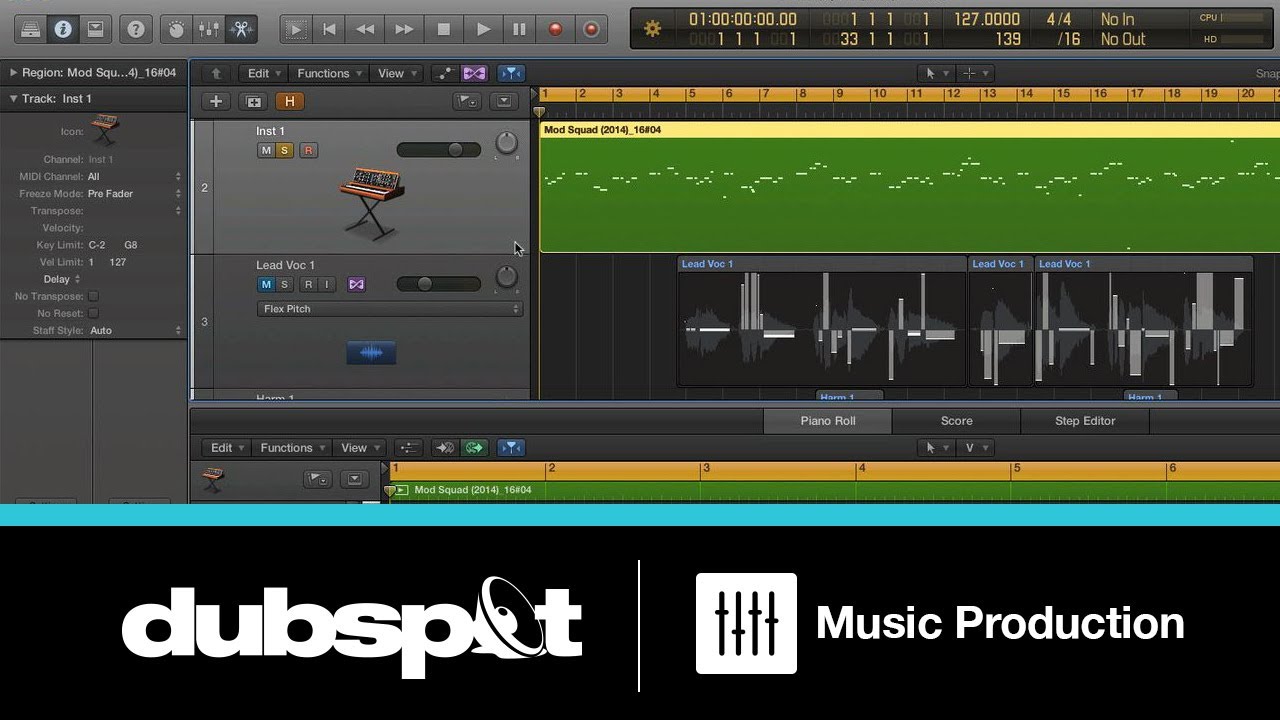This screenshot has height=720, width=1280.
Task: Open the tracks area View menu
Action: click(x=396, y=73)
